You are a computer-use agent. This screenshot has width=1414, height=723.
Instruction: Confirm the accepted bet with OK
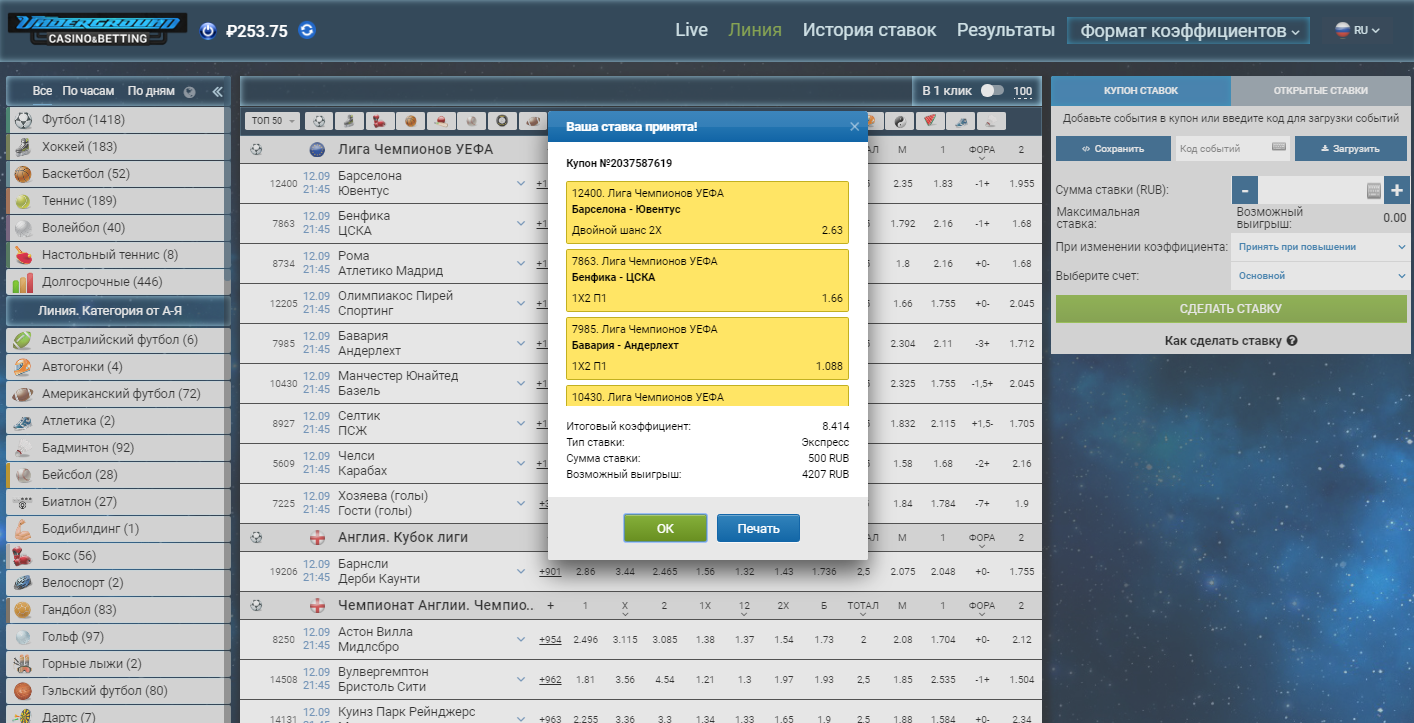click(665, 528)
